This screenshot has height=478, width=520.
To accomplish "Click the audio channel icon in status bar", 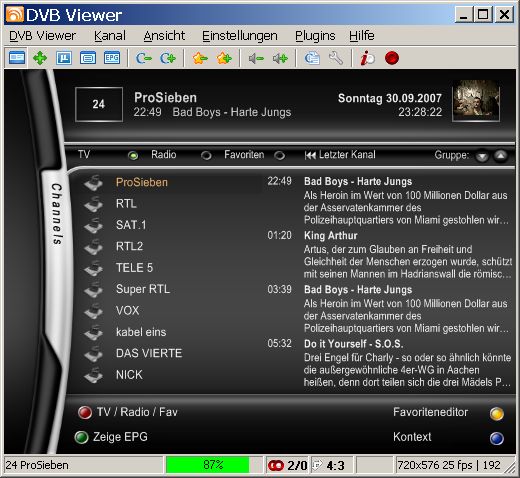I will pos(276,465).
